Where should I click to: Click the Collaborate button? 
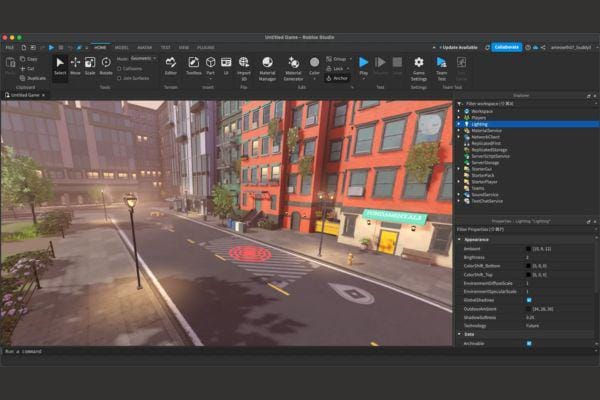[x=507, y=47]
